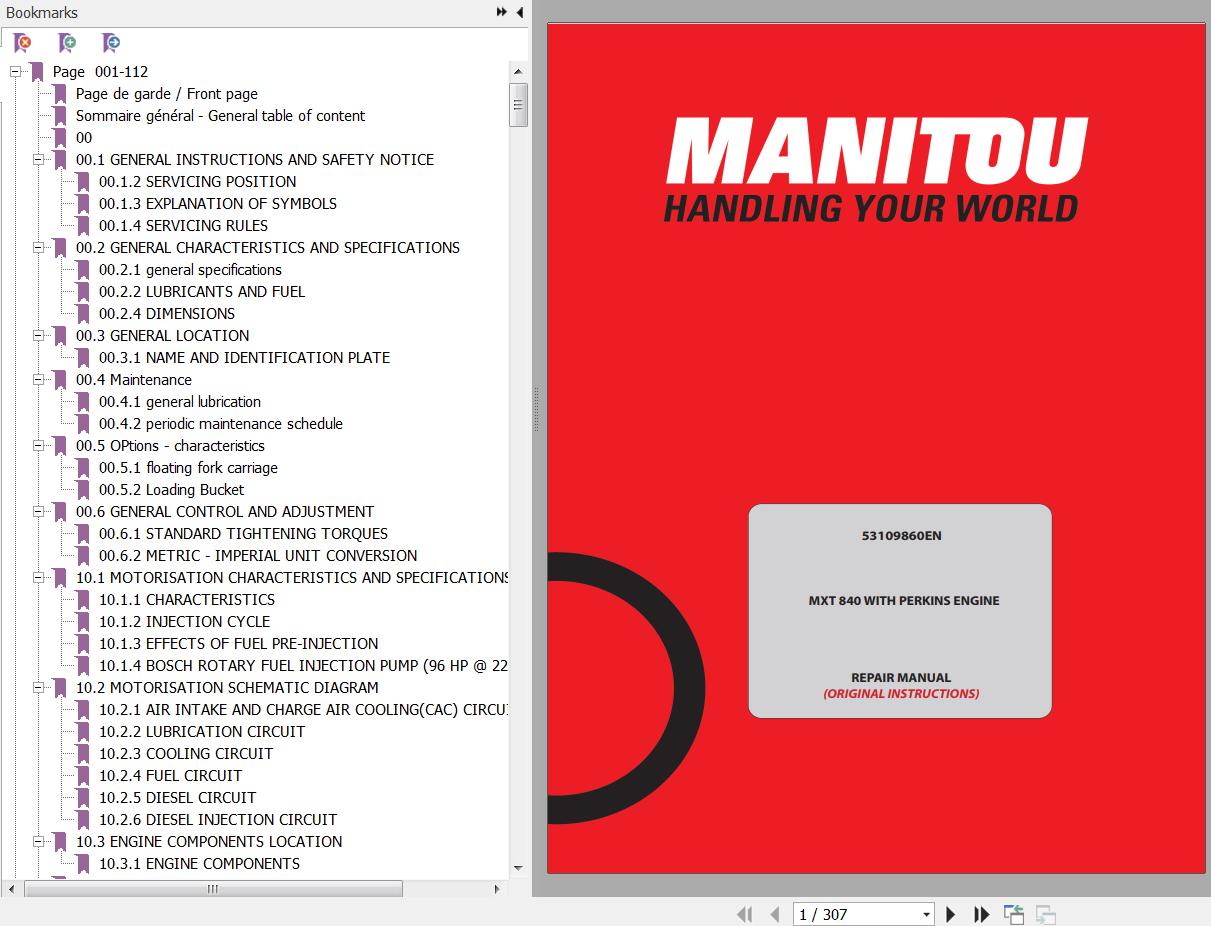Open bookmark 00.1.4 SERVICING RULES
The height and width of the screenshot is (926, 1211).
click(x=183, y=226)
